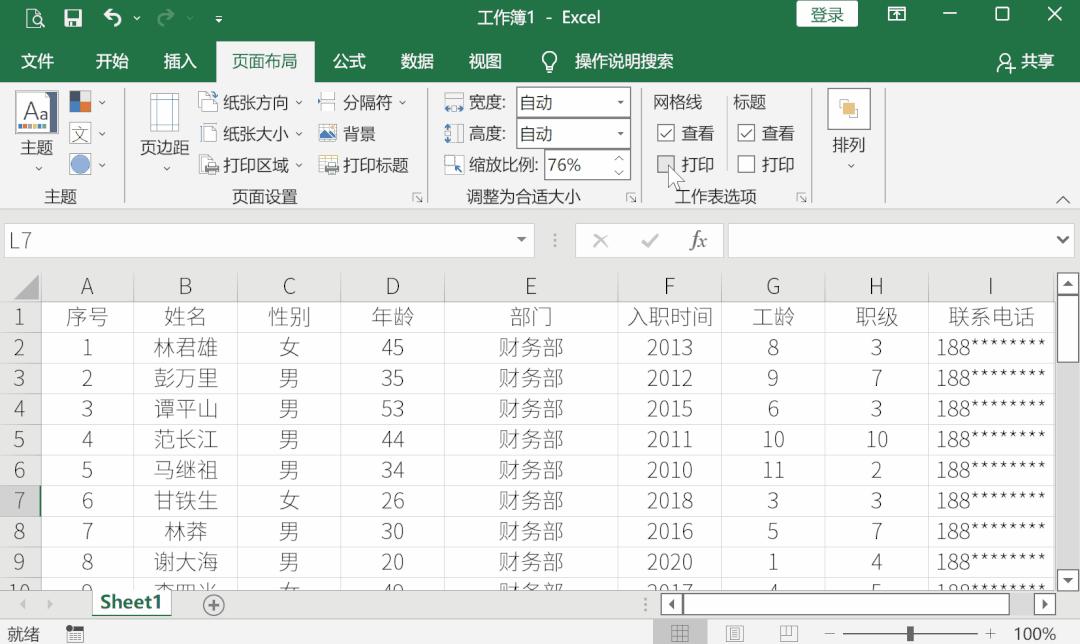
Task: Enable 标题 打印 checkbox
Action: click(746, 164)
